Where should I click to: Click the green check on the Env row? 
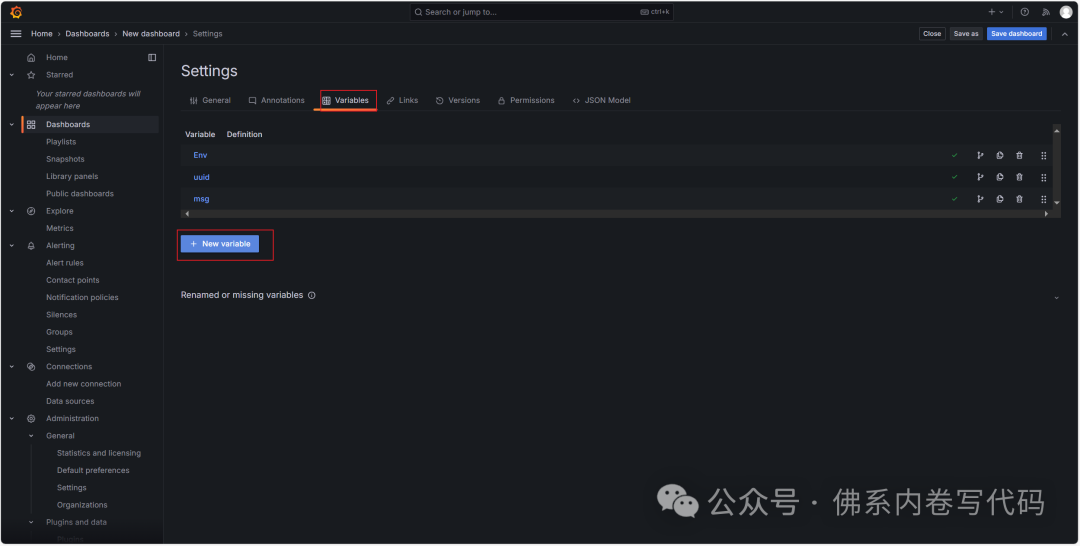coord(955,156)
